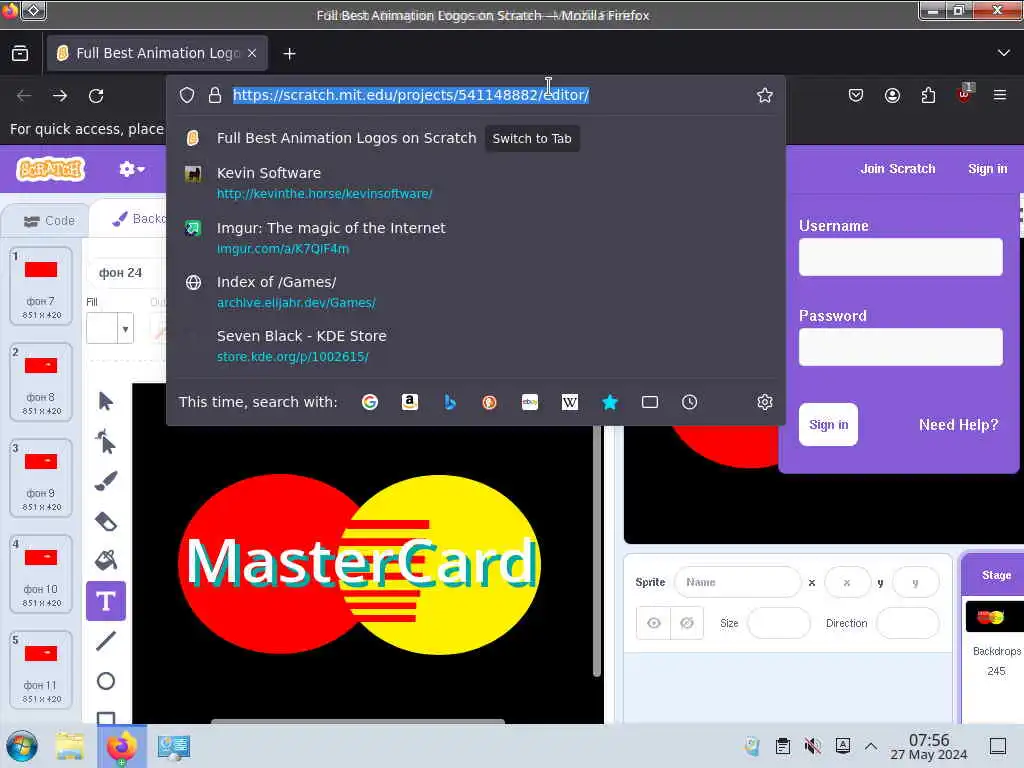
Task: Search with DuckDuckGo icon
Action: pyautogui.click(x=489, y=402)
